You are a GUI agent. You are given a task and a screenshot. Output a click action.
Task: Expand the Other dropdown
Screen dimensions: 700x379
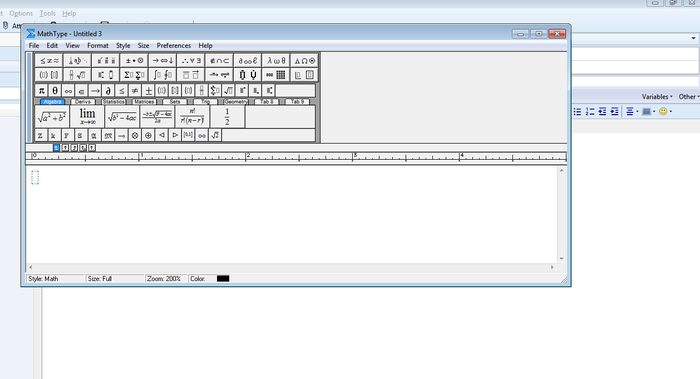pyautogui.click(x=689, y=96)
